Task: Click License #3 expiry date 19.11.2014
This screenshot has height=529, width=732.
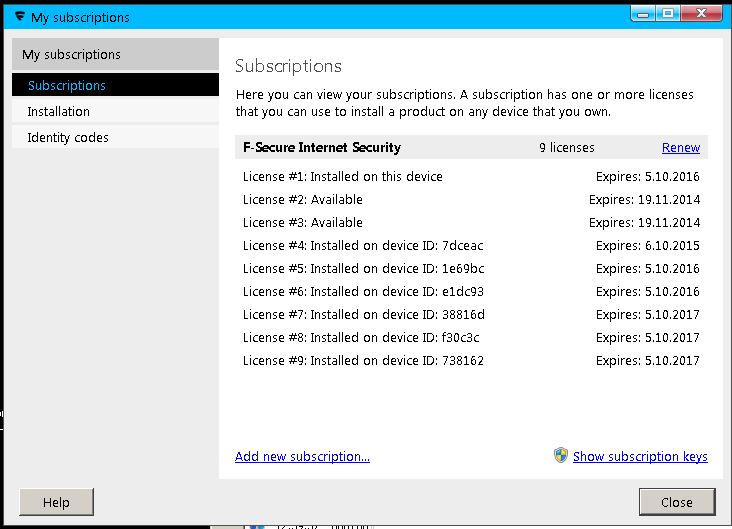Action: pos(644,222)
